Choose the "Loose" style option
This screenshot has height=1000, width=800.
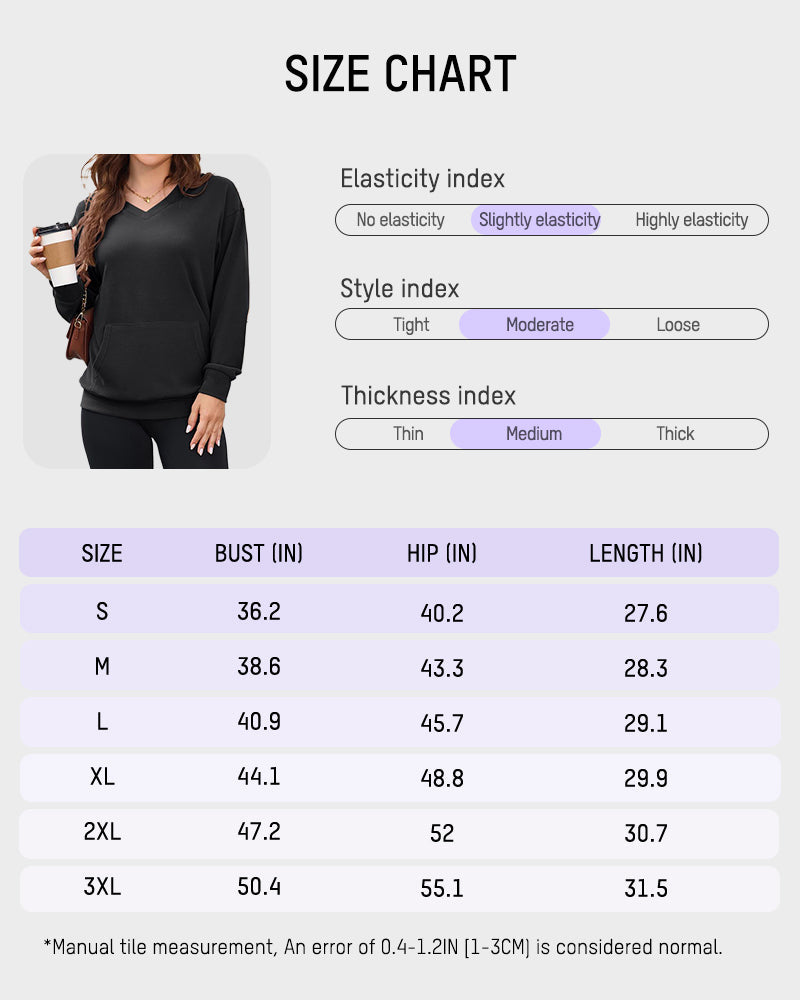click(x=678, y=325)
